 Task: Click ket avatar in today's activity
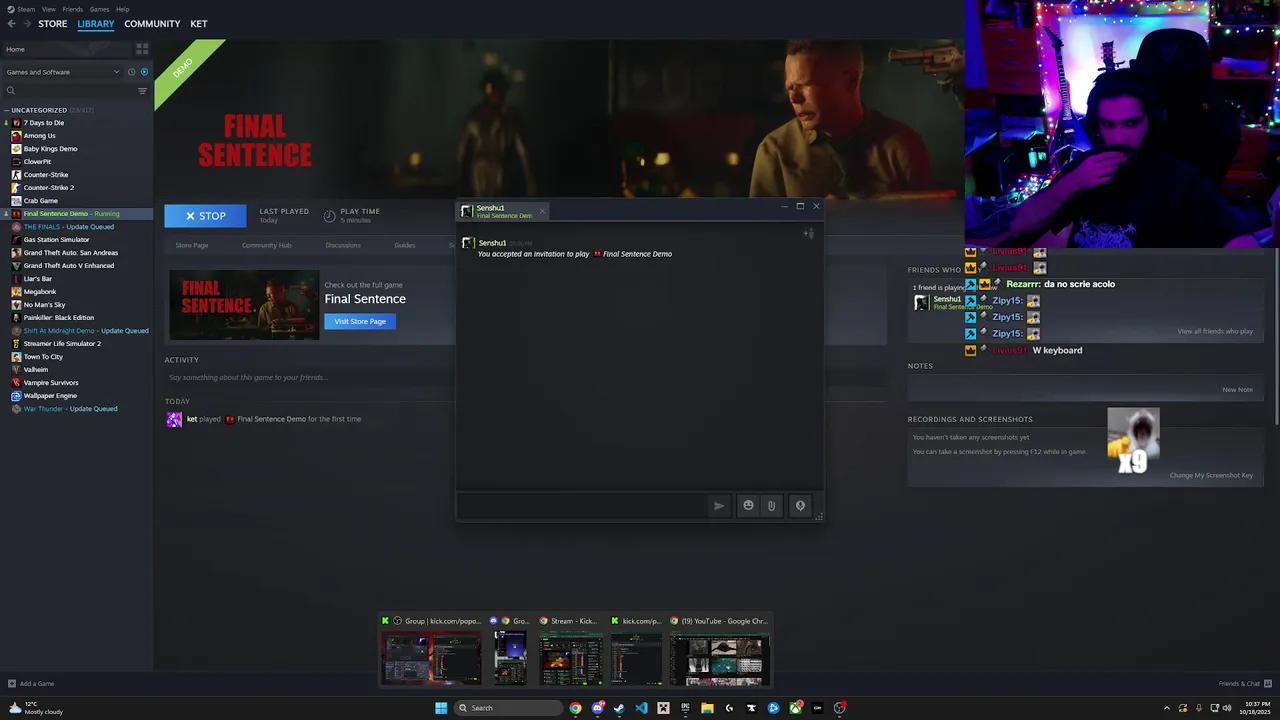click(174, 419)
